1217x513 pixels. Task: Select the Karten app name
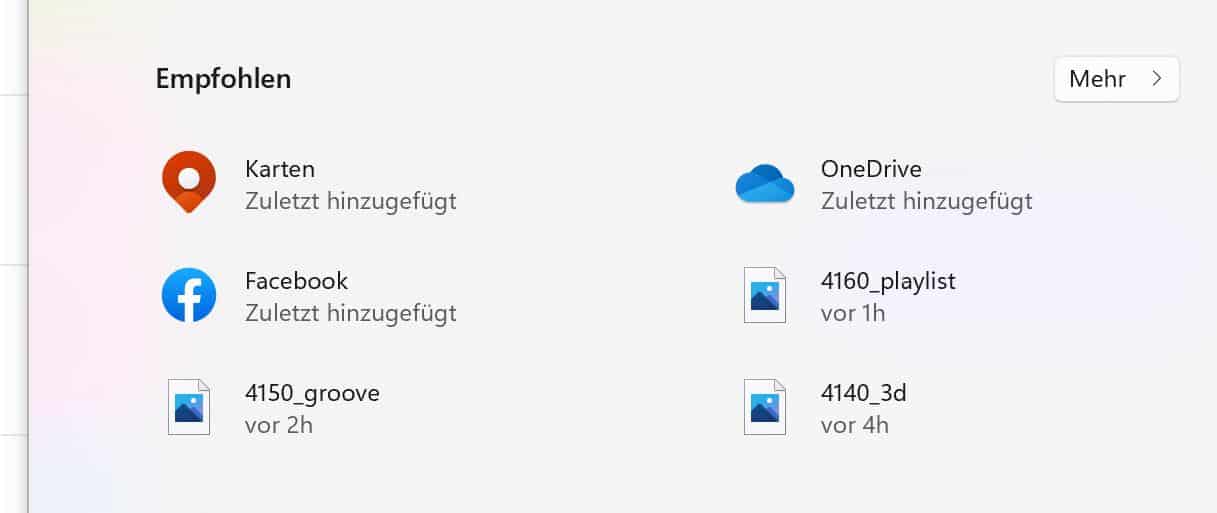pyautogui.click(x=280, y=169)
